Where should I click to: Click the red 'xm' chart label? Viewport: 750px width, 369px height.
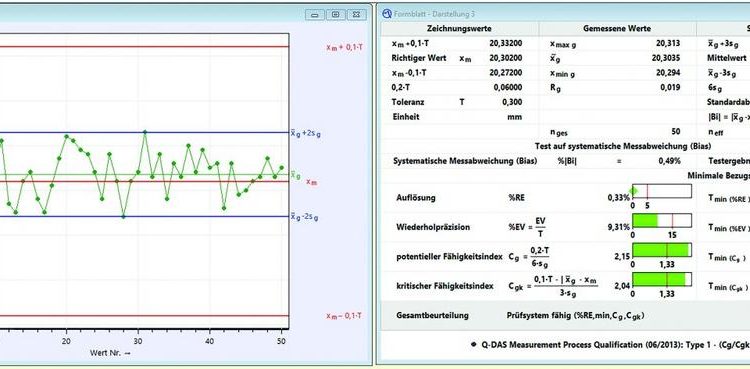pyautogui.click(x=311, y=182)
